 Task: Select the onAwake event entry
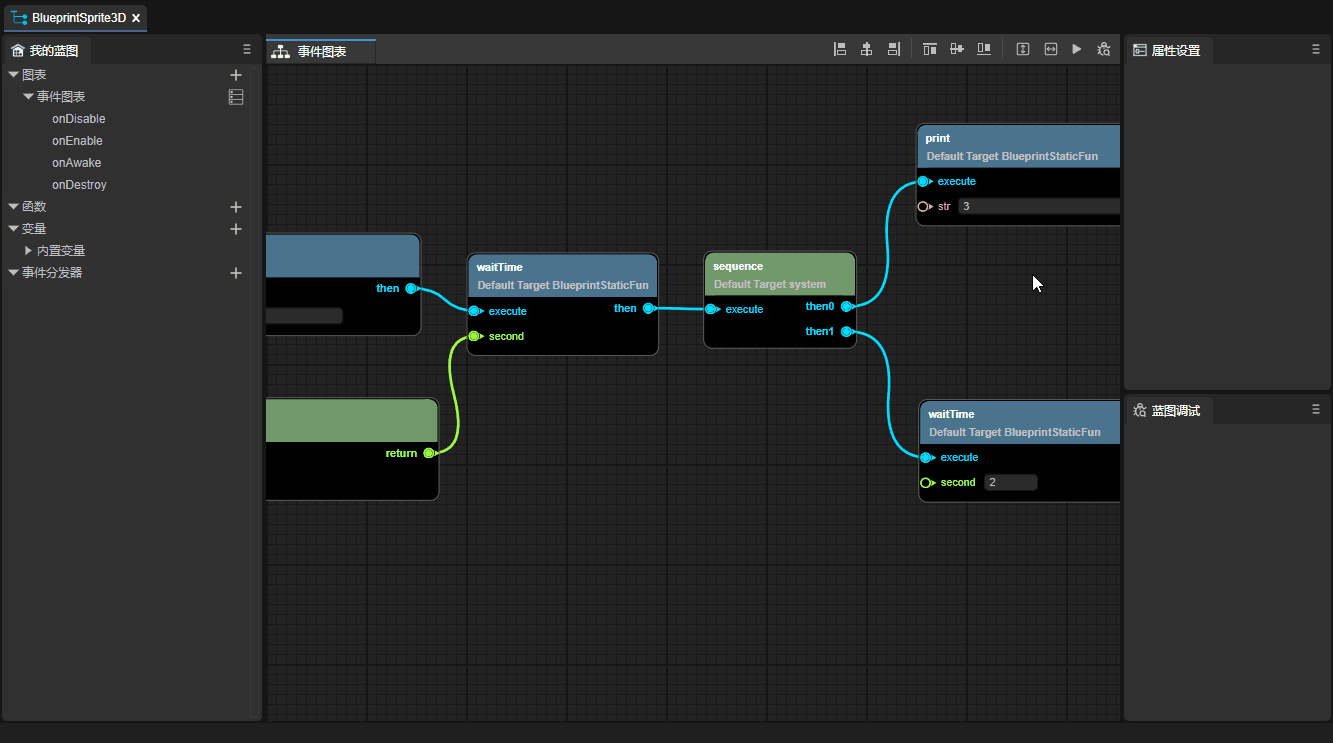[x=76, y=163]
